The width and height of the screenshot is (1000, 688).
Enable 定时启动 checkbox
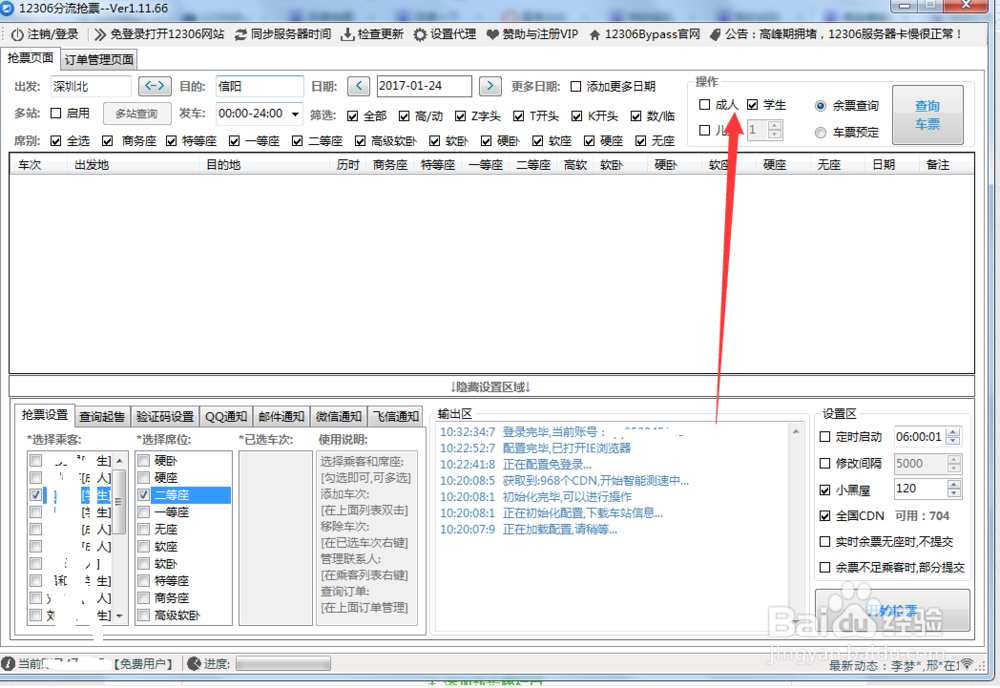pyautogui.click(x=825, y=437)
